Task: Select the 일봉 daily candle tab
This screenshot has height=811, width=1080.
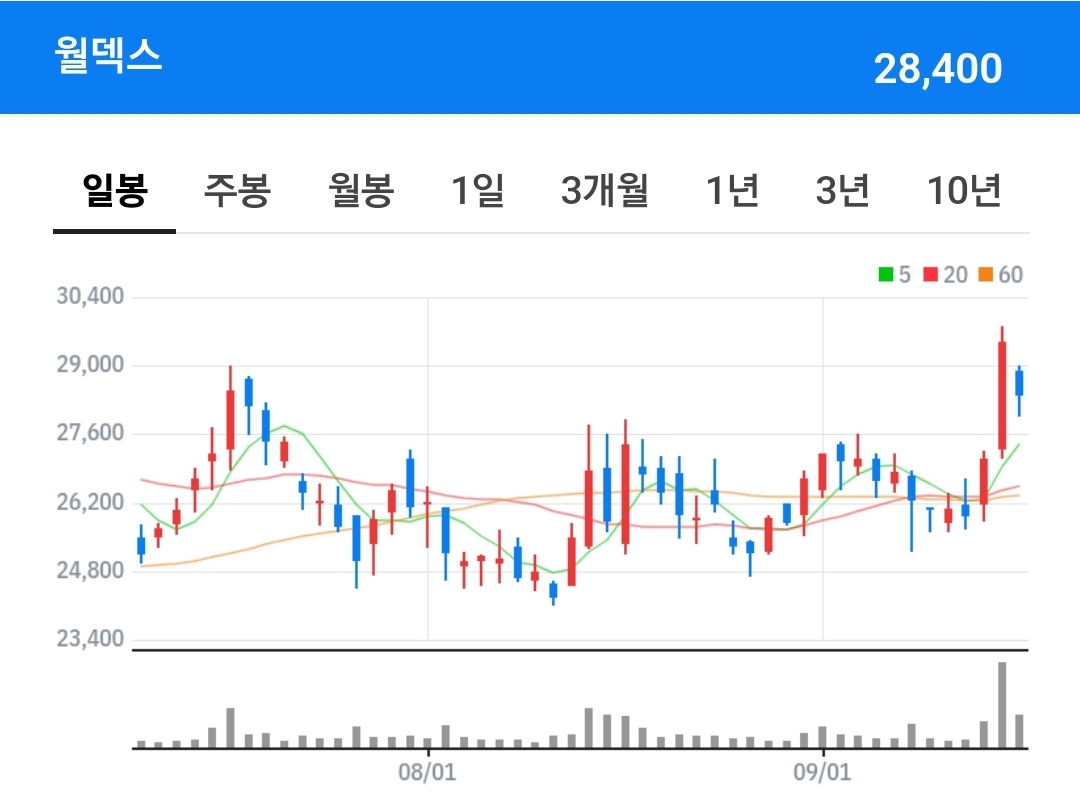Action: (114, 190)
